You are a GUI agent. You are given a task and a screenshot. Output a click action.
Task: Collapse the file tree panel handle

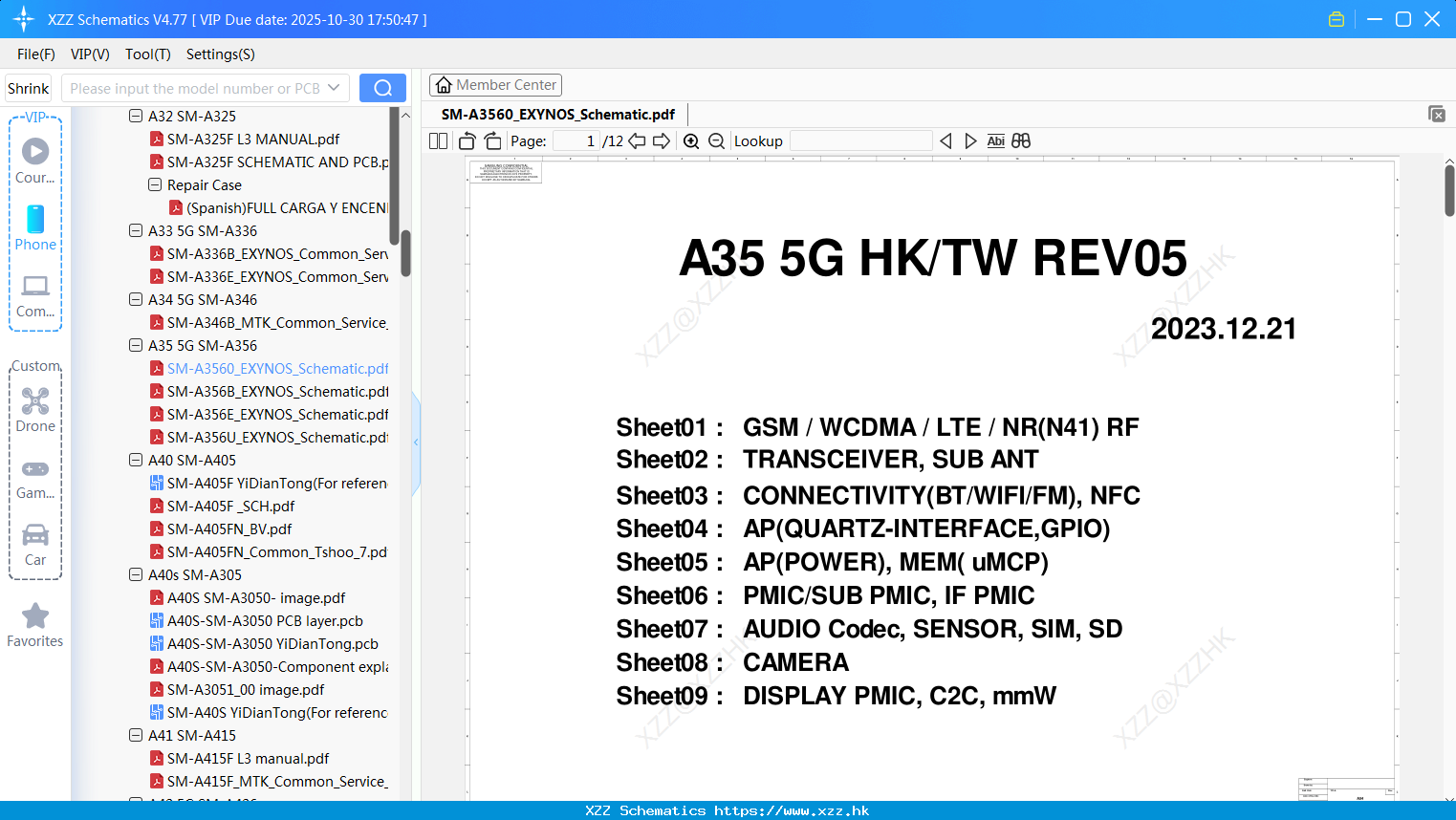[416, 442]
